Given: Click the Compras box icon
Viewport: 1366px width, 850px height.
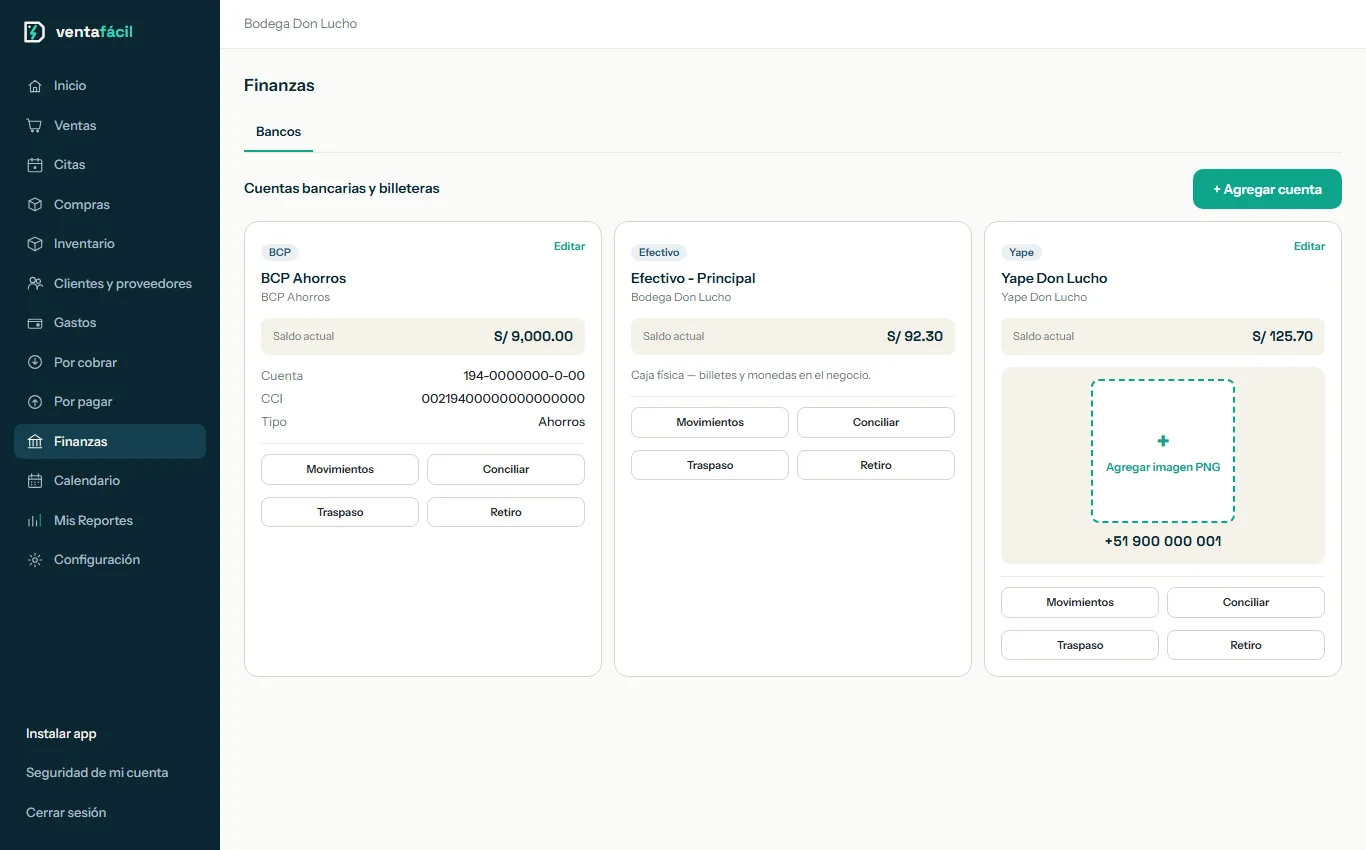Looking at the screenshot, I should 35,205.
